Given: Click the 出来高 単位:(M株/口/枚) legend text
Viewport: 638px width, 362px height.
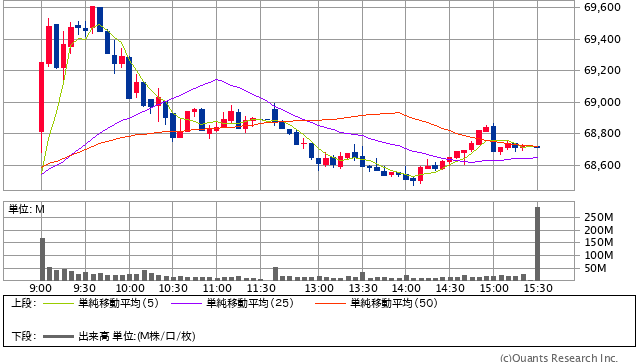Looking at the screenshot, I should point(137,336).
